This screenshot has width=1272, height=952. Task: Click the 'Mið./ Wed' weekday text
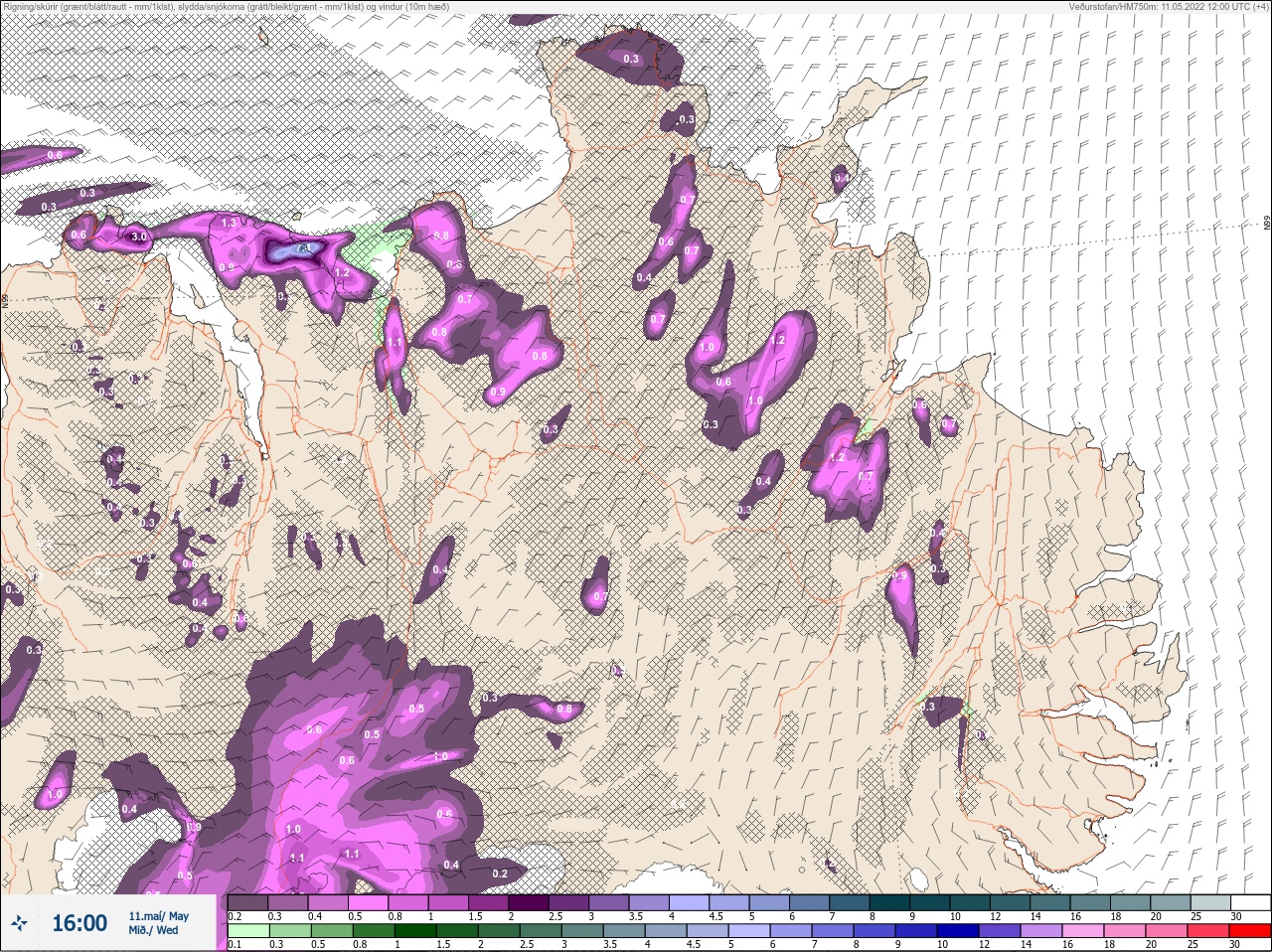coord(153,930)
